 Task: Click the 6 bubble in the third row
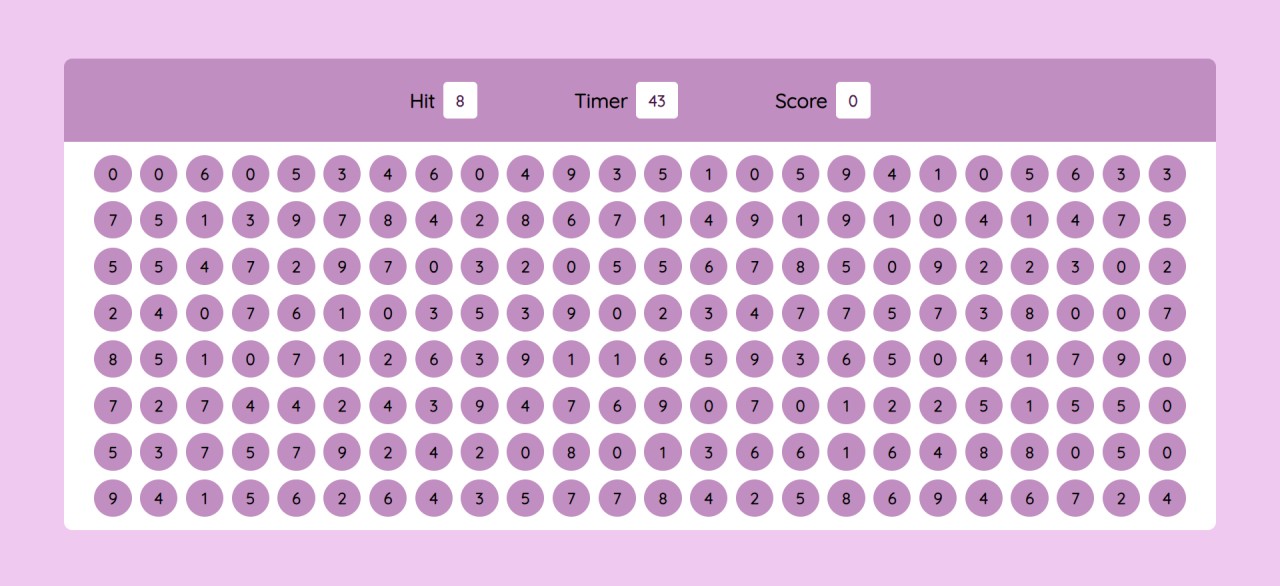[709, 266]
